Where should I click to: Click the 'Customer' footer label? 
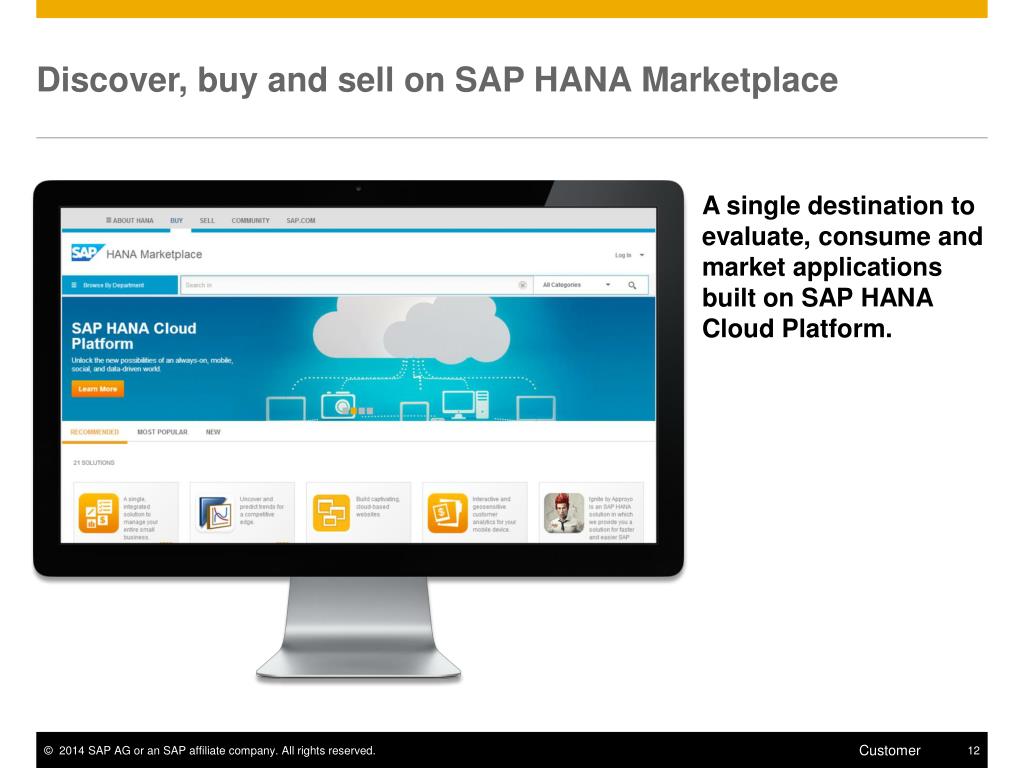(889, 751)
